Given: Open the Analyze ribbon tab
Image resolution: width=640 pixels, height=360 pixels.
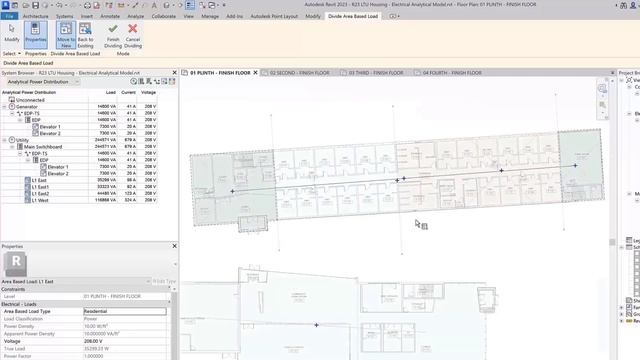Looking at the screenshot, I should tap(136, 16).
